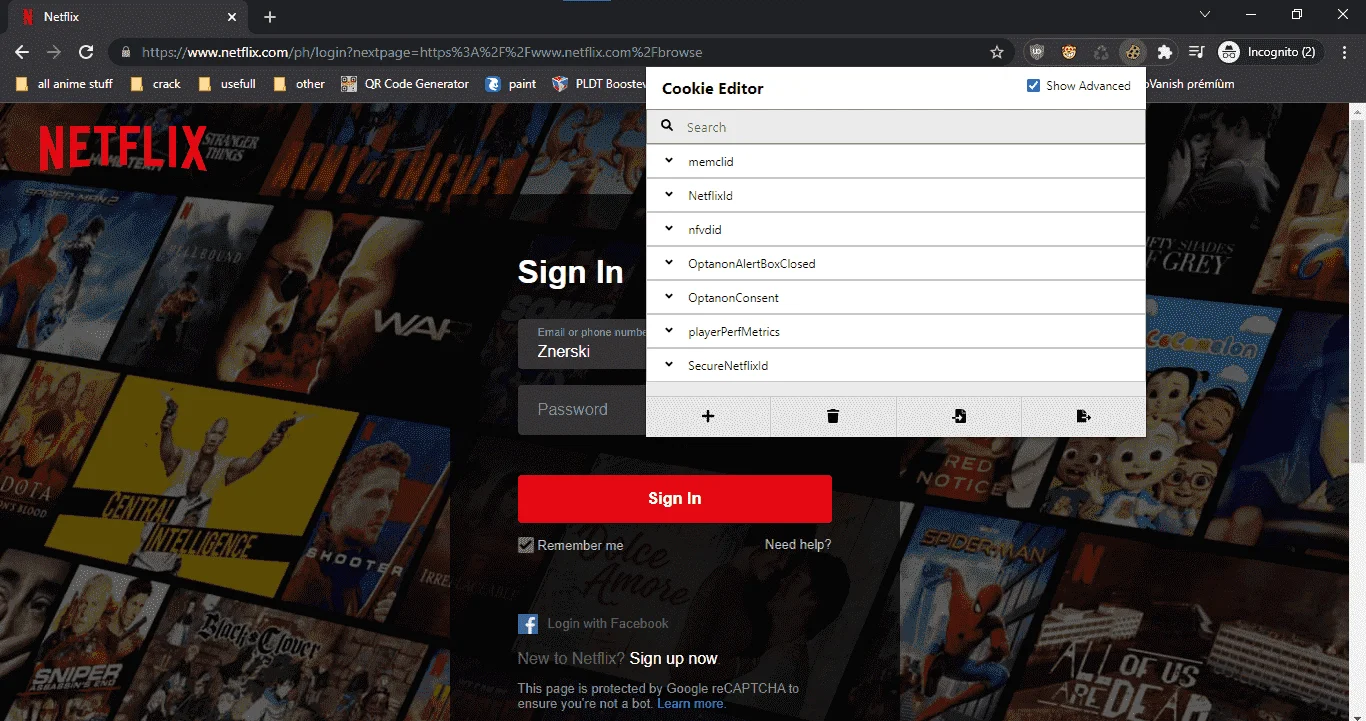1366x721 pixels.
Task: Click the Need help? link
Action: (798, 545)
